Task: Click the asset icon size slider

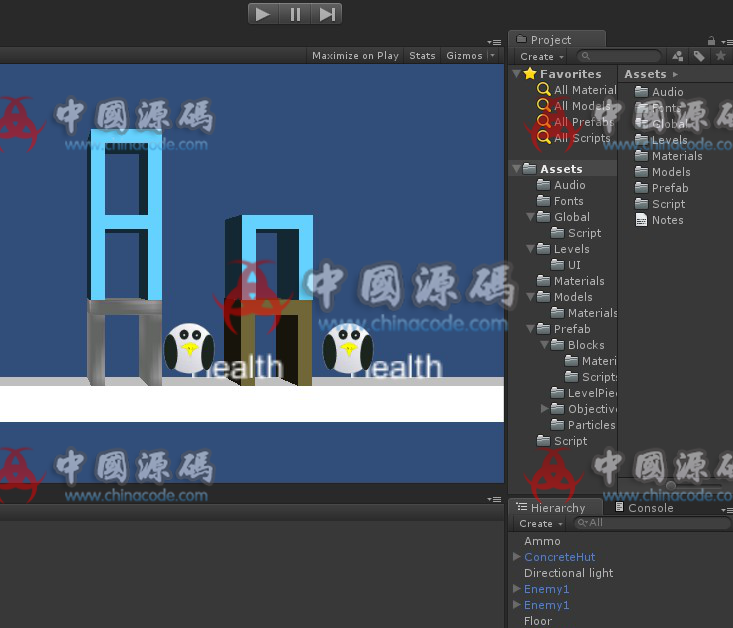Action: coord(672,485)
